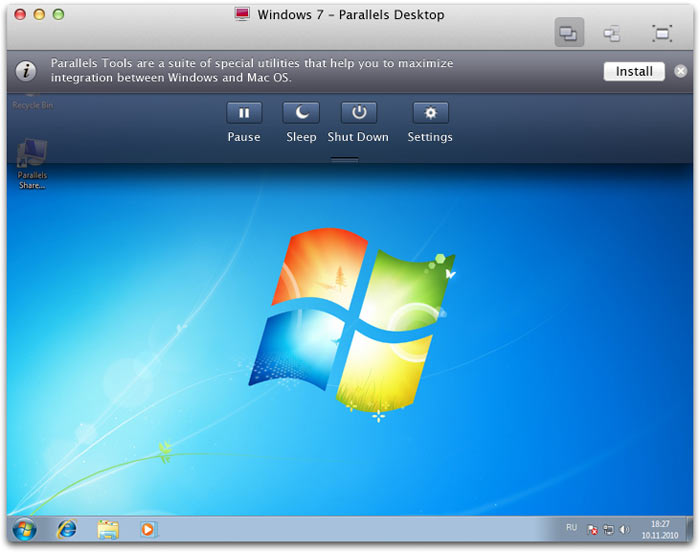This screenshot has width=700, height=552.
Task: Zoom the Parallels Desktop window
Action: pos(58,14)
